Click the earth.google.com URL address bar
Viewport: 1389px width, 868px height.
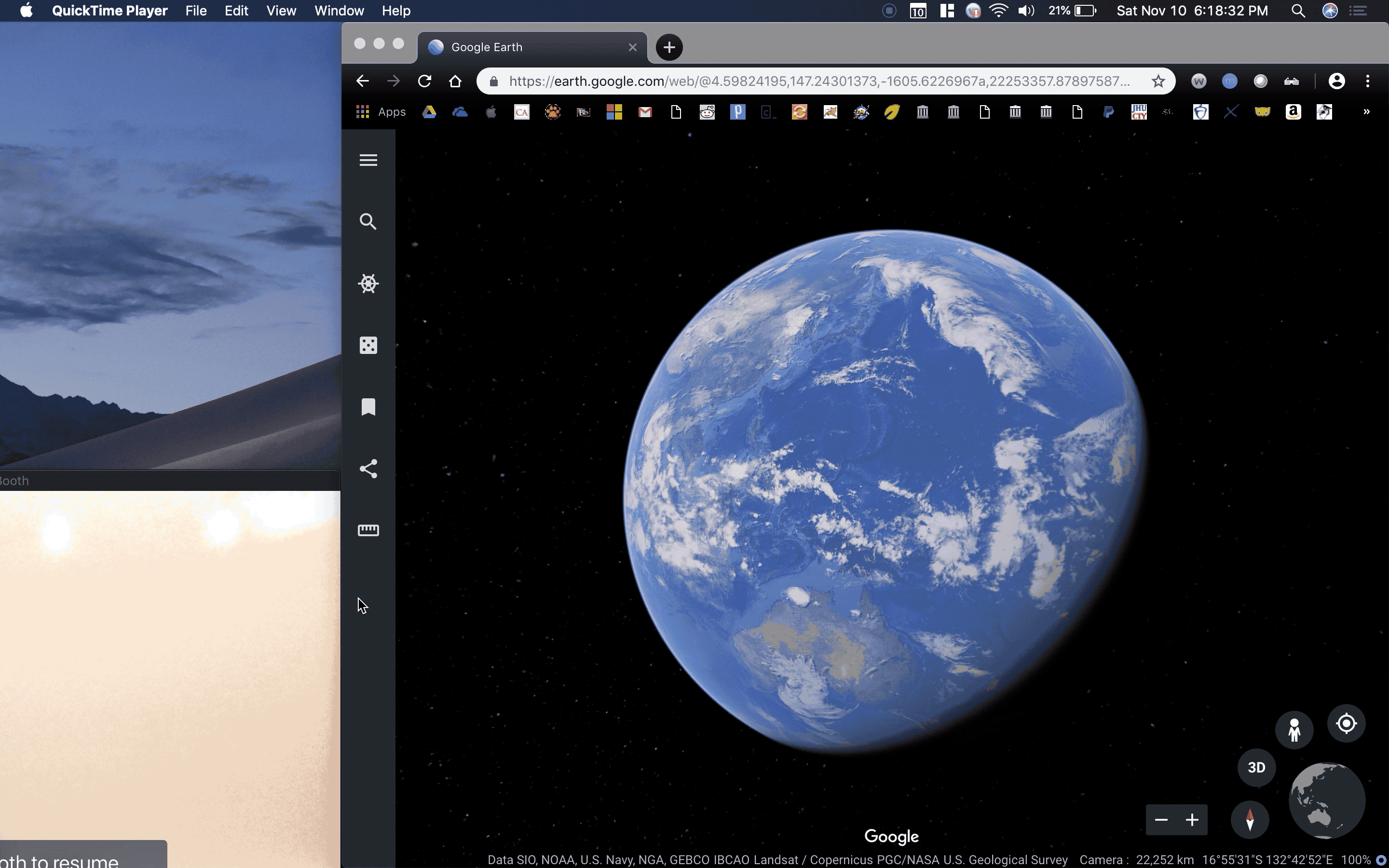(x=819, y=81)
